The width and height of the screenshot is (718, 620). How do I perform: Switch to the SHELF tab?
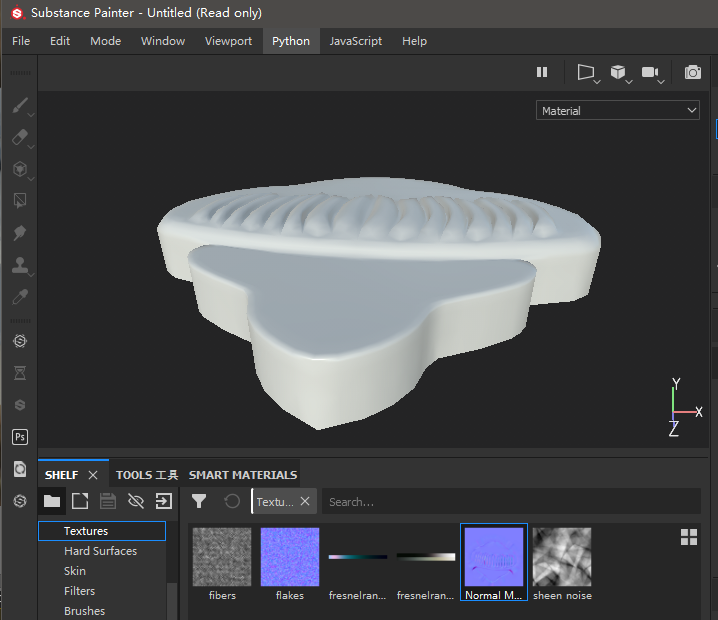pyautogui.click(x=62, y=475)
